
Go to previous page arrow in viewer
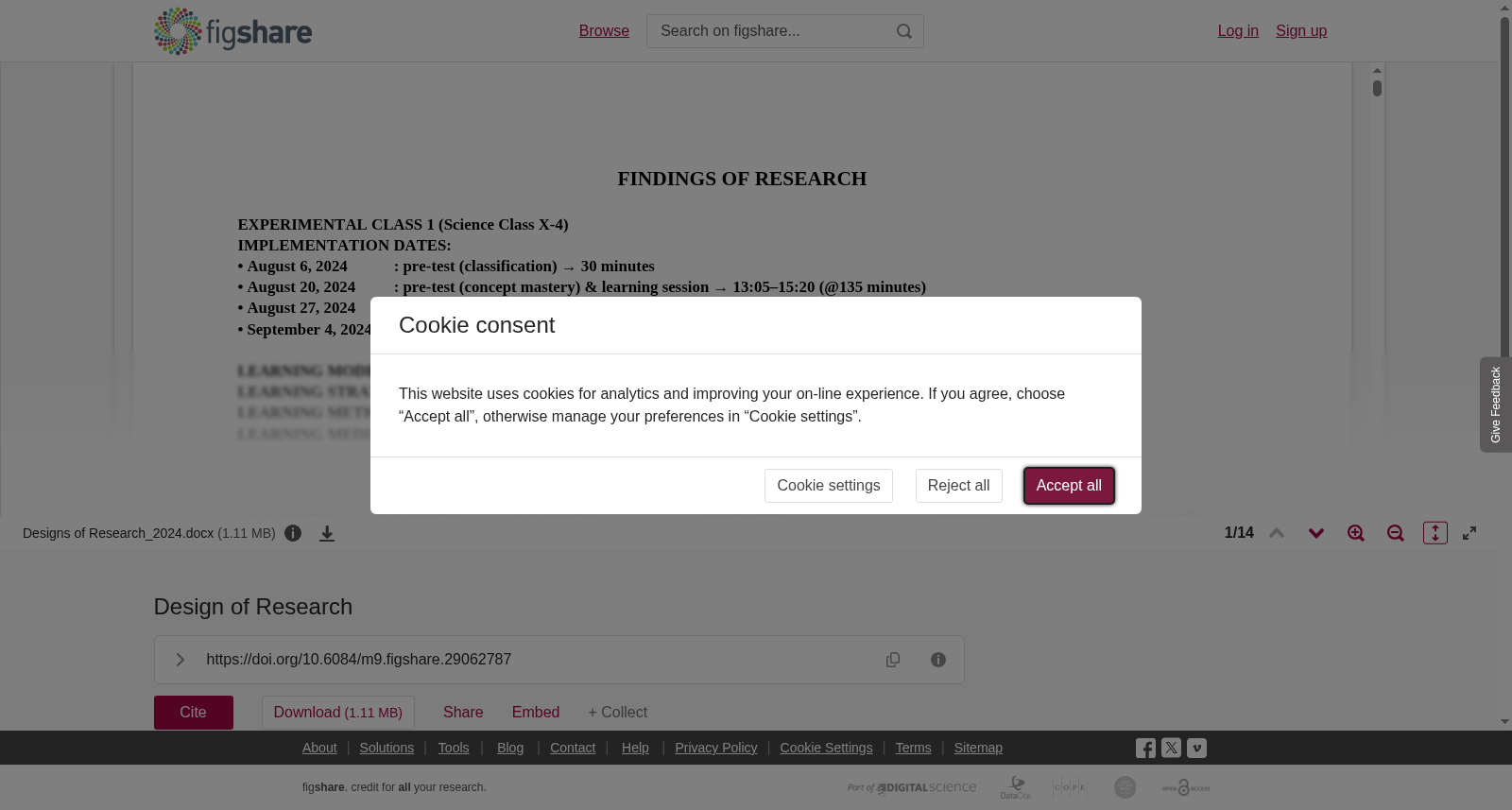(x=1277, y=533)
